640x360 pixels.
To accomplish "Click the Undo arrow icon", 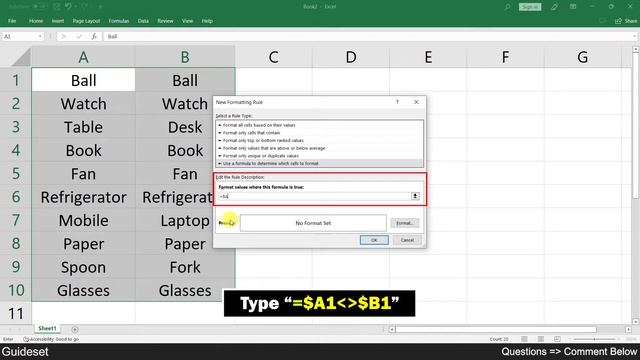I will tap(68, 7).
